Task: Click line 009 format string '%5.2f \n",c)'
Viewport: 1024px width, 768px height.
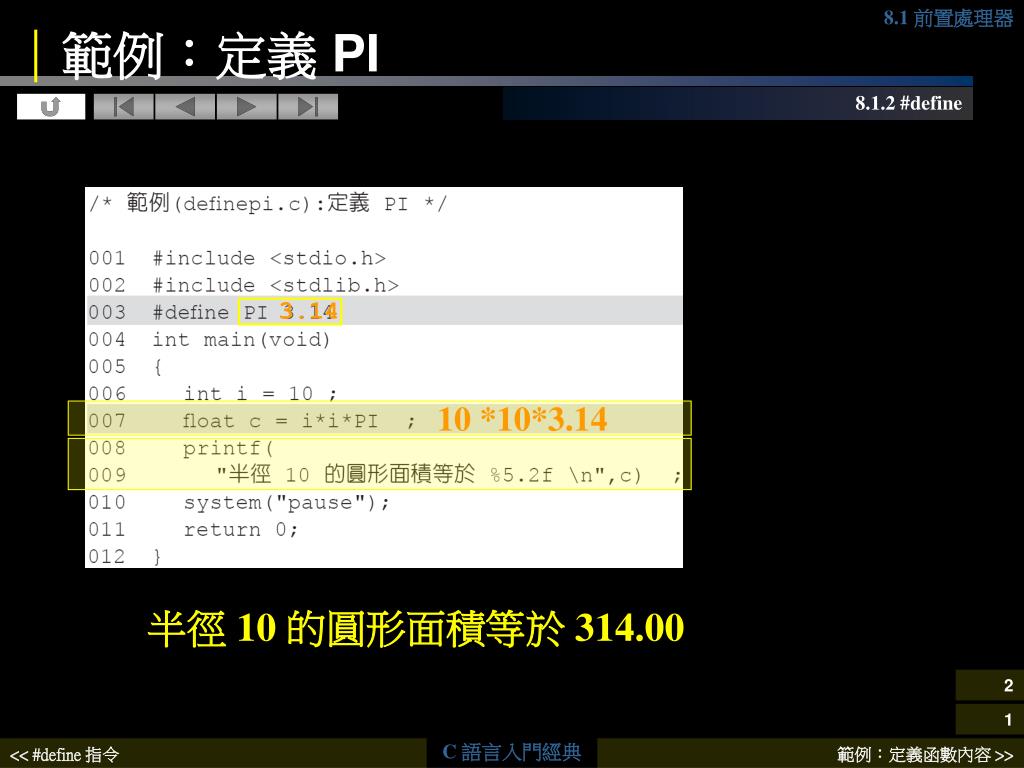Action: [x=566, y=475]
